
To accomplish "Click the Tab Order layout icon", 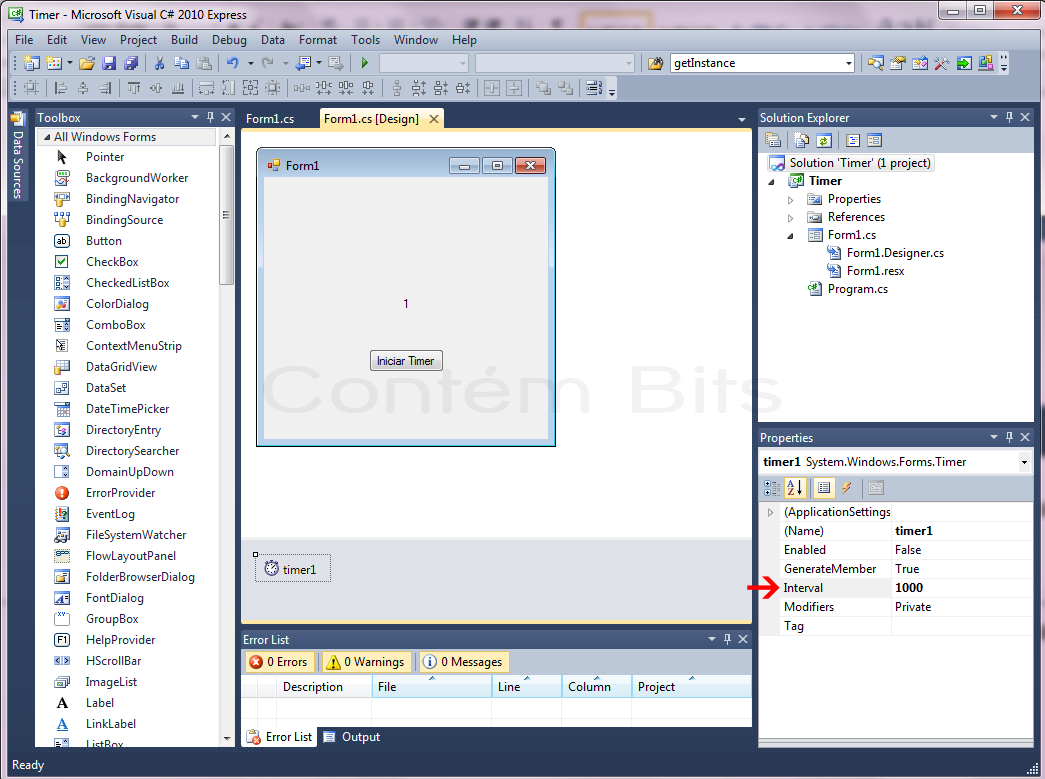I will [x=593, y=88].
